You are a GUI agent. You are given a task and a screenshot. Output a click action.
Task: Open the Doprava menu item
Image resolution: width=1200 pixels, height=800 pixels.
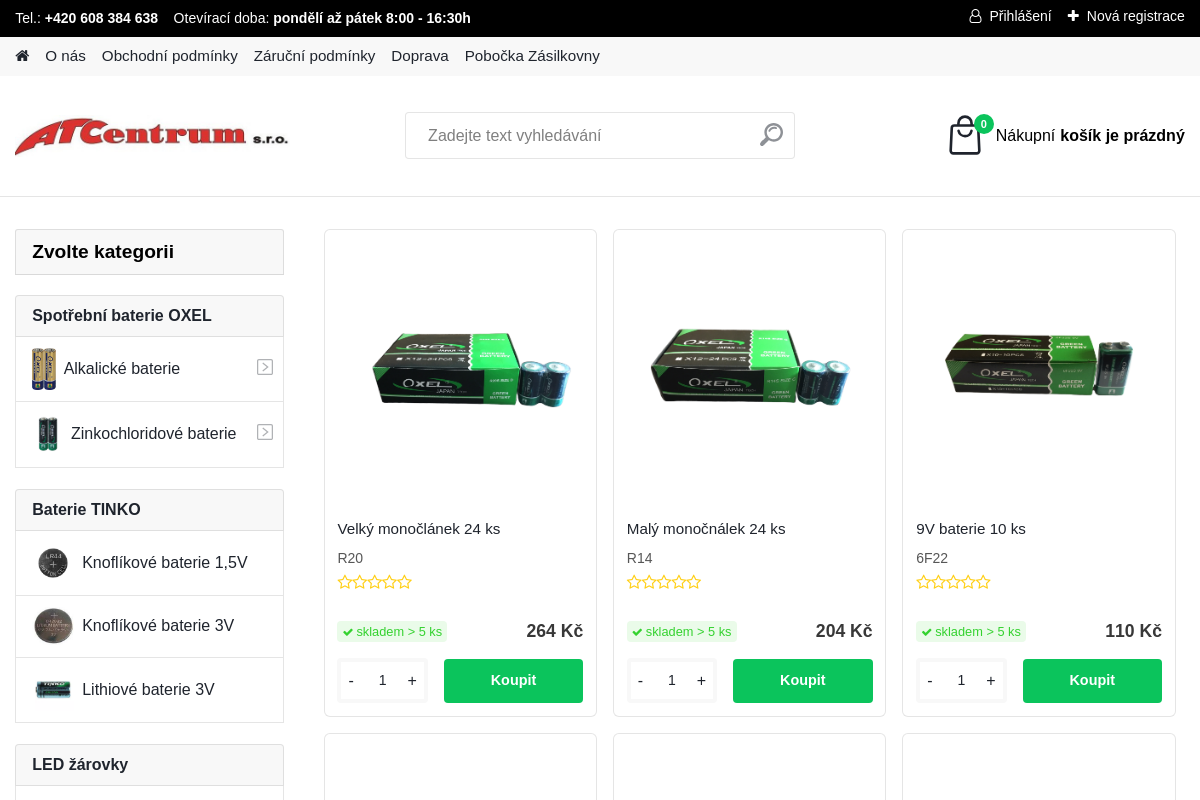pos(420,56)
